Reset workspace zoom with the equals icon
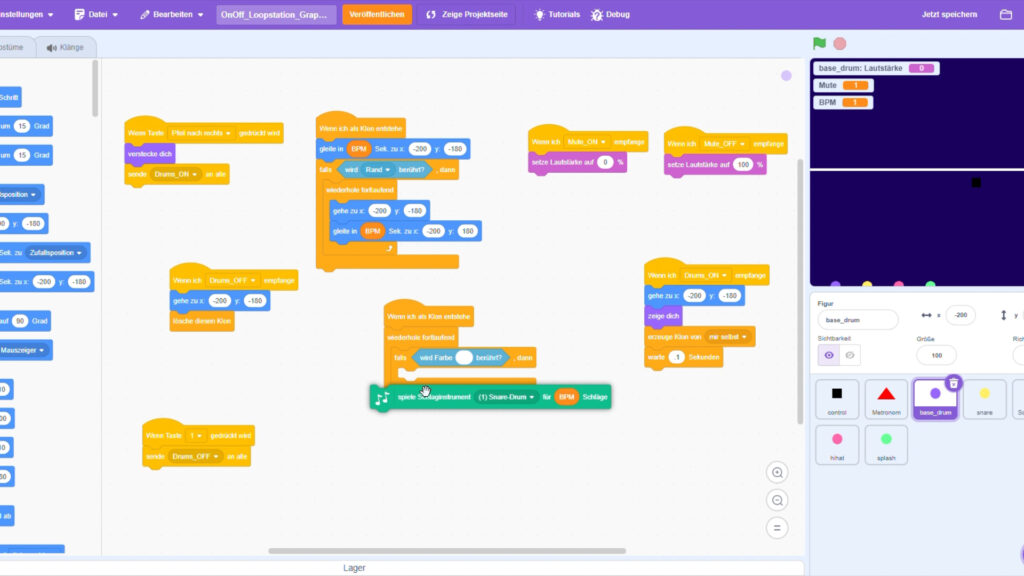This screenshot has width=1024, height=576. tap(777, 527)
